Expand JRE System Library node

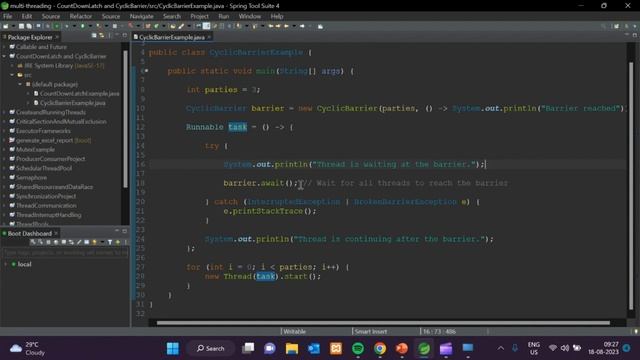pyautogui.click(x=12, y=66)
